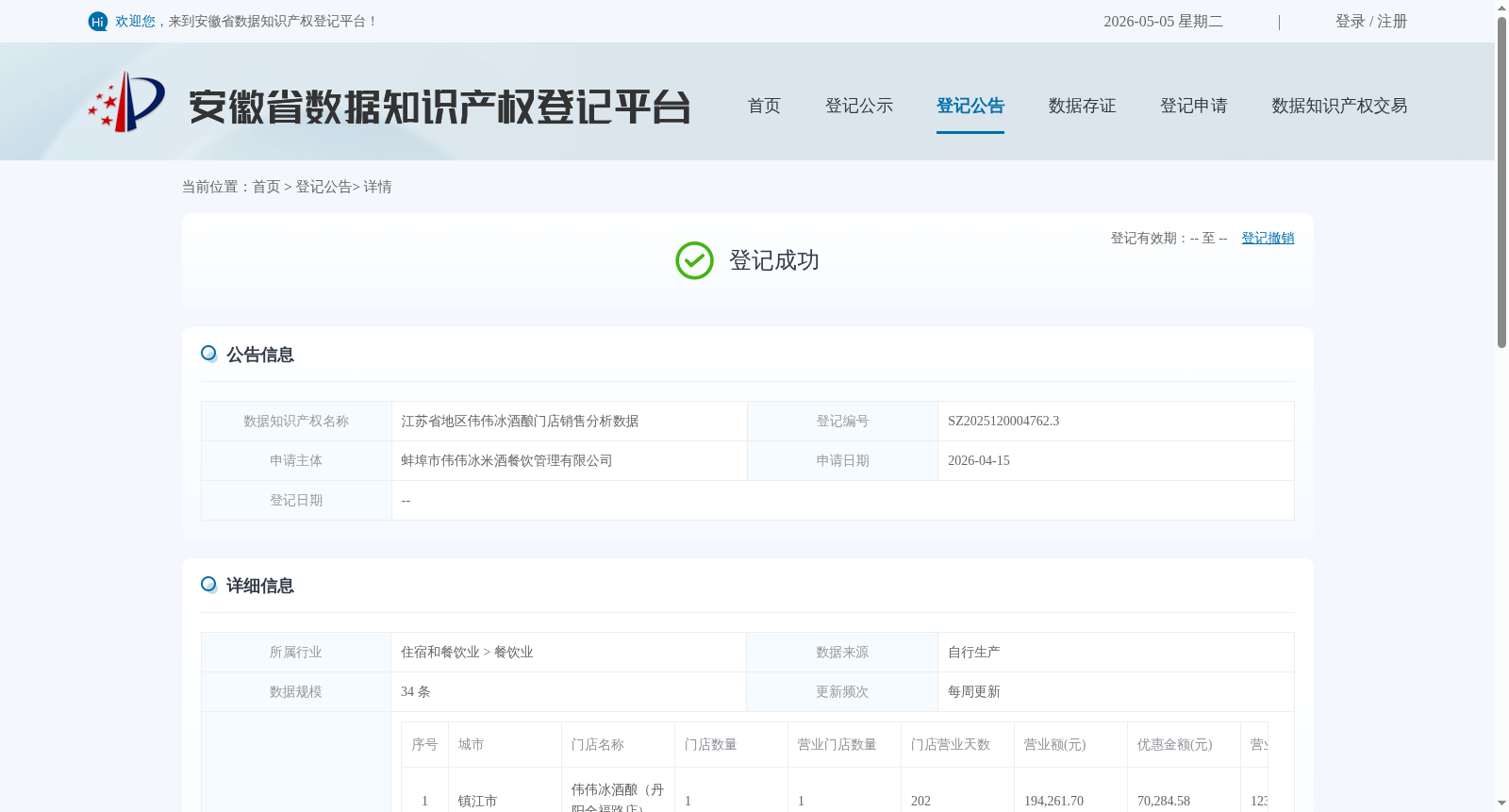Viewport: 1509px width, 812px height.
Task: Click the data source value 自行生产
Action: pyautogui.click(x=974, y=652)
